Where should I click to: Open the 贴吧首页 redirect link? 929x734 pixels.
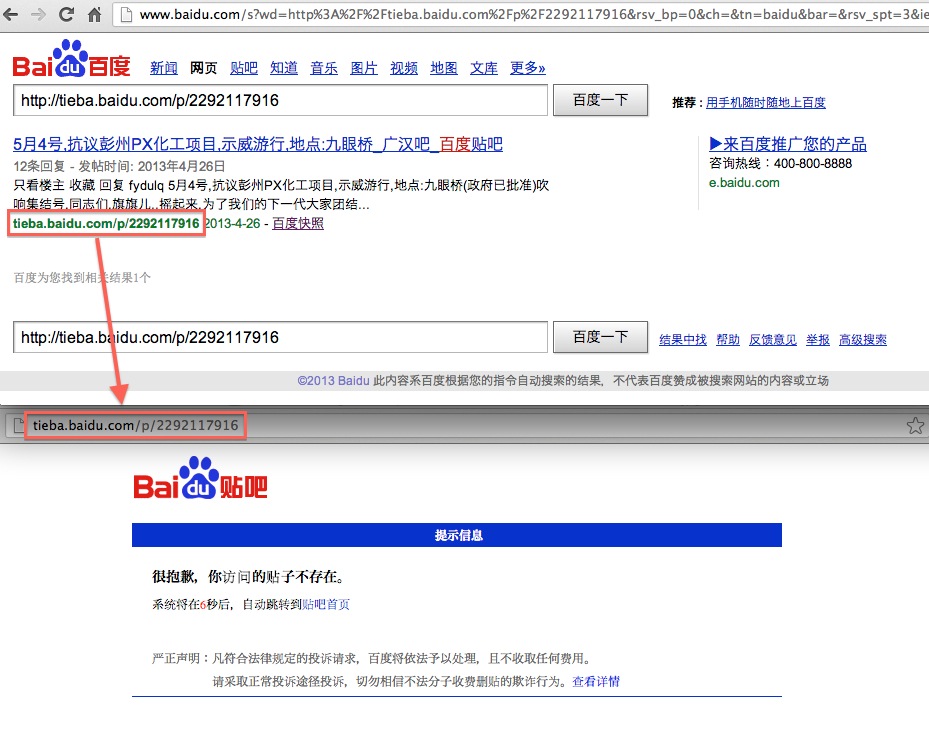(326, 604)
